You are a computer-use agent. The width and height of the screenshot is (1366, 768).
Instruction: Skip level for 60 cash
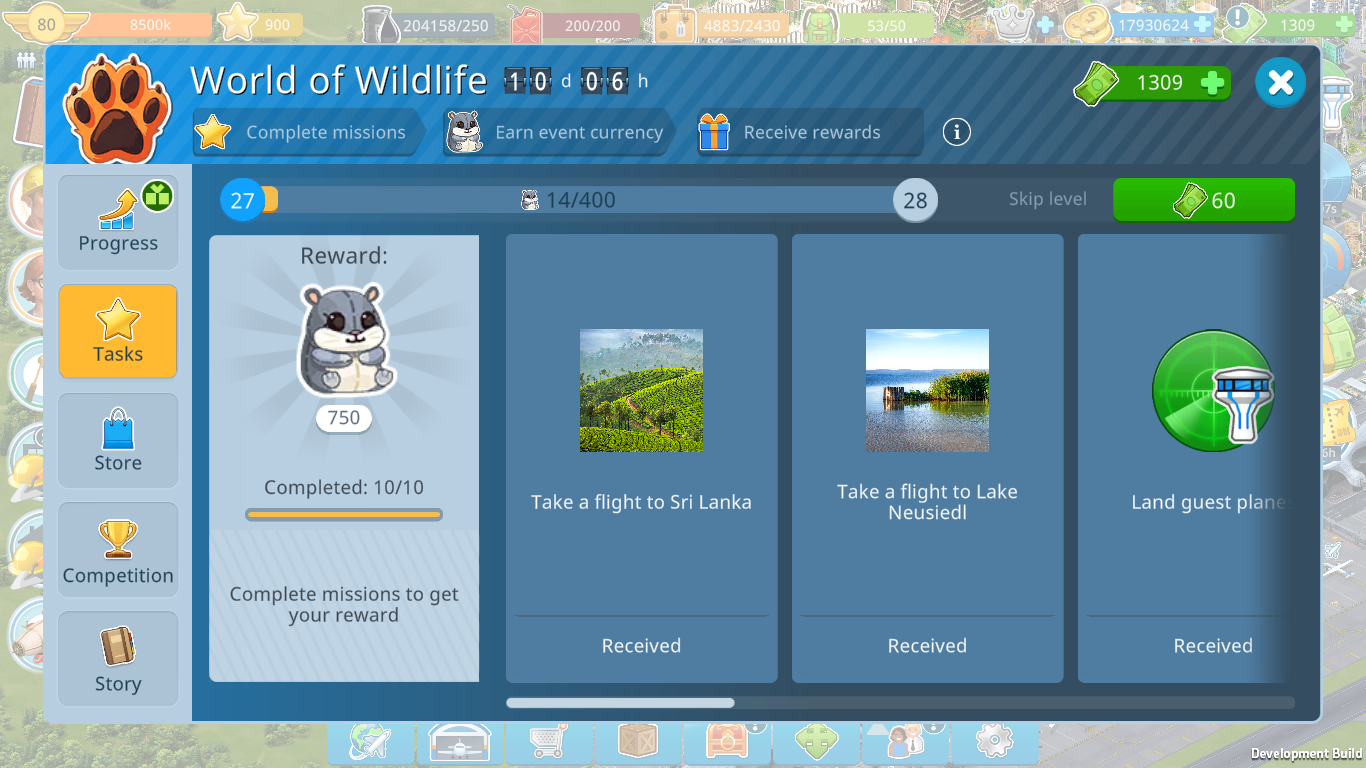1203,200
